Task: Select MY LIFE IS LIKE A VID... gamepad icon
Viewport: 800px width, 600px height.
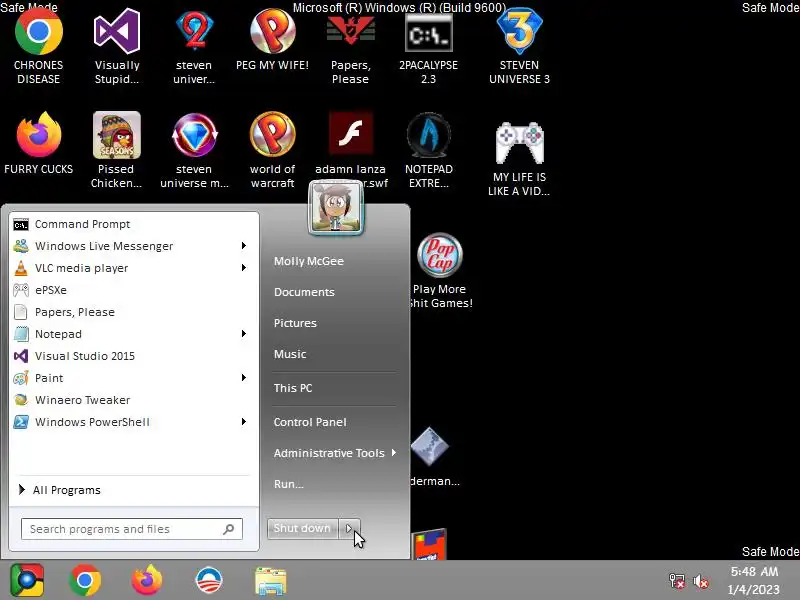Action: pyautogui.click(x=519, y=158)
